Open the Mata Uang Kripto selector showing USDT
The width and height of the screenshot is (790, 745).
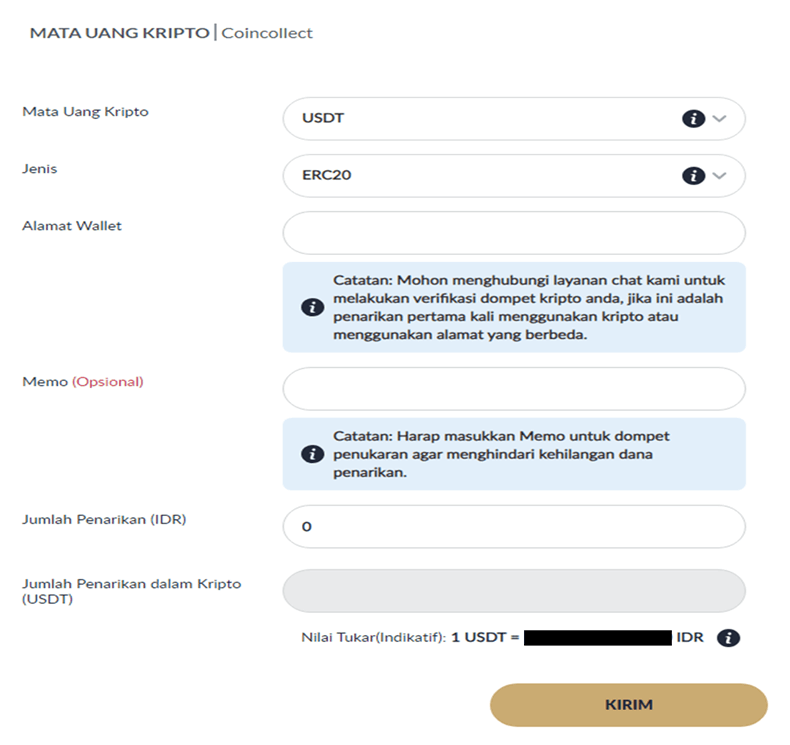pyautogui.click(x=480, y=118)
